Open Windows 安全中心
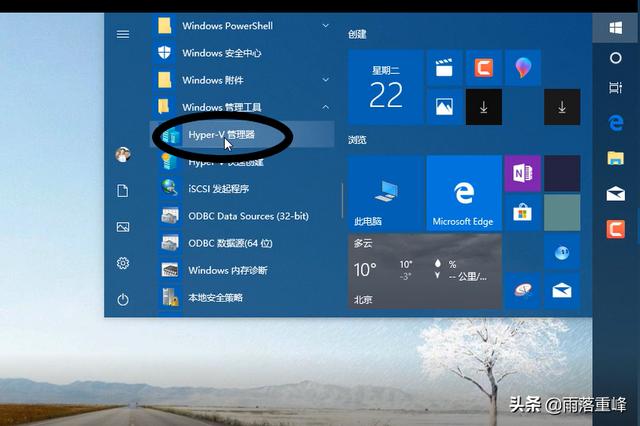Screen dimensions: 640x426 (x=243, y=53)
